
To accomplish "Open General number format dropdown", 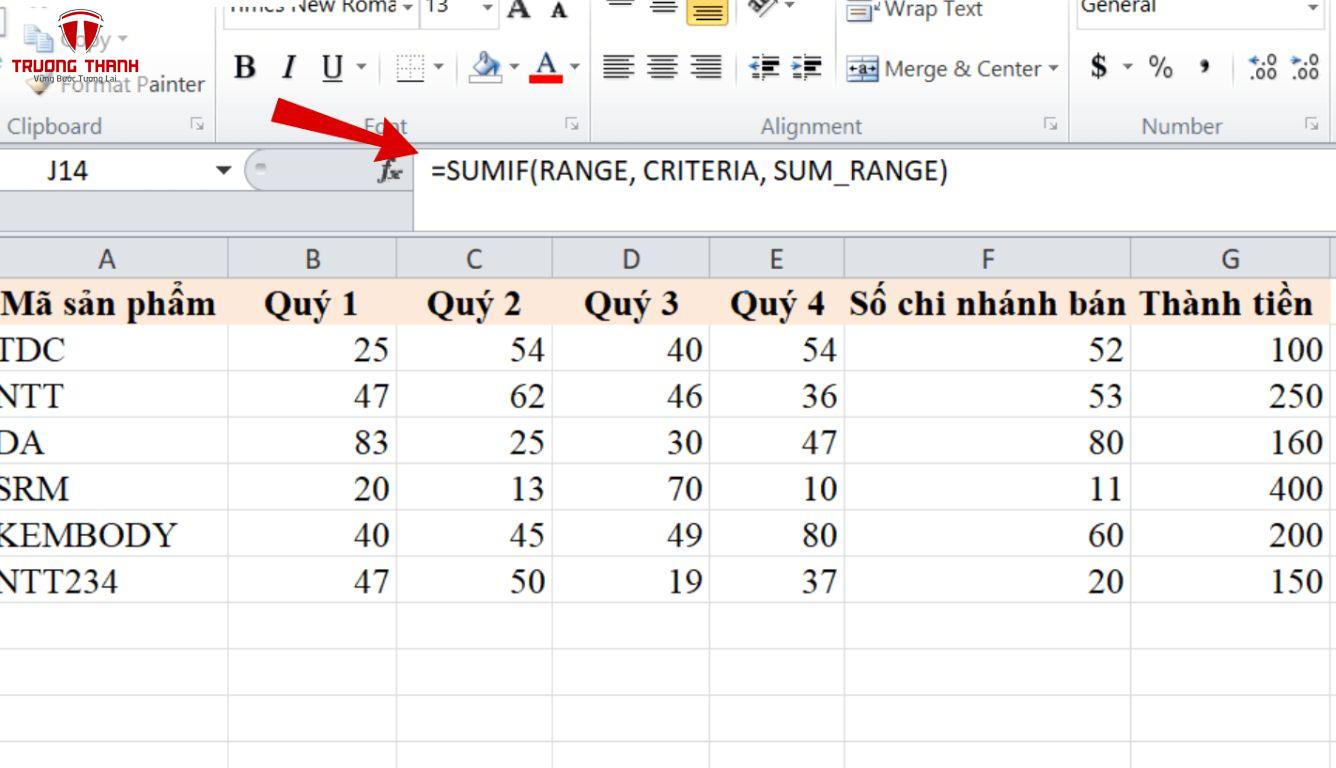I will click(x=1314, y=9).
